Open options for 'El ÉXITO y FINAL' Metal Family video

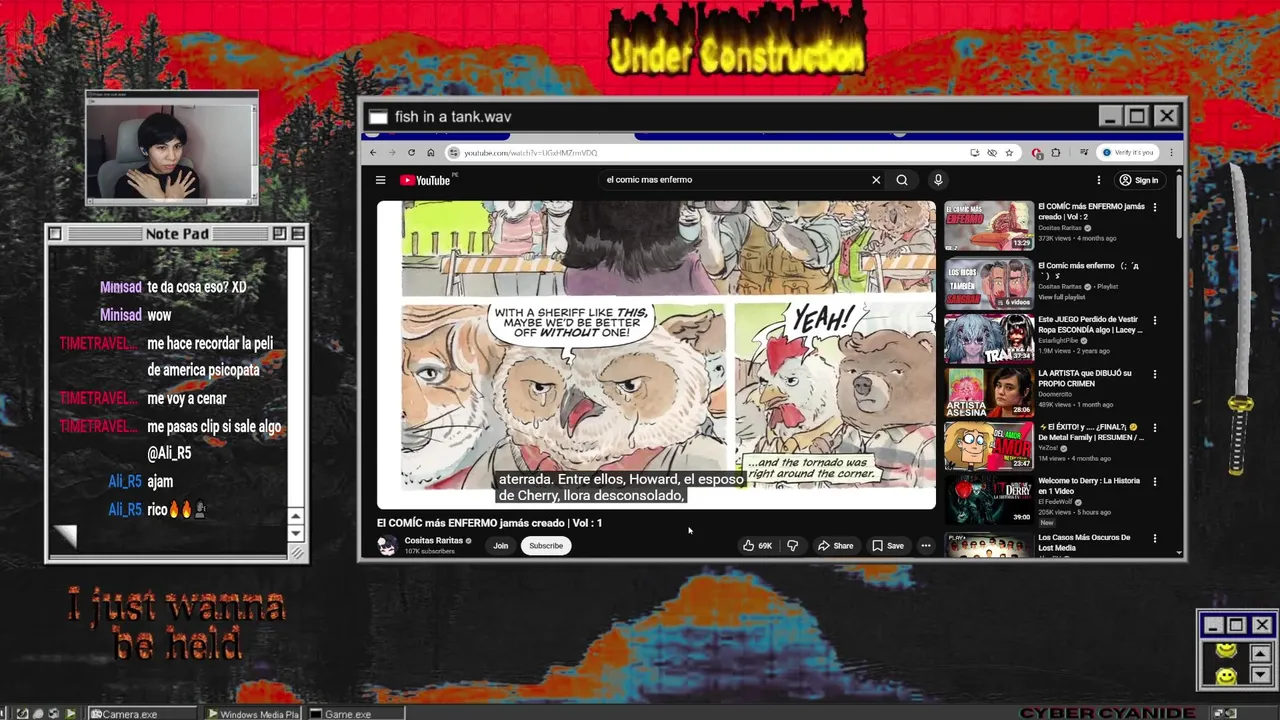coord(1155,428)
